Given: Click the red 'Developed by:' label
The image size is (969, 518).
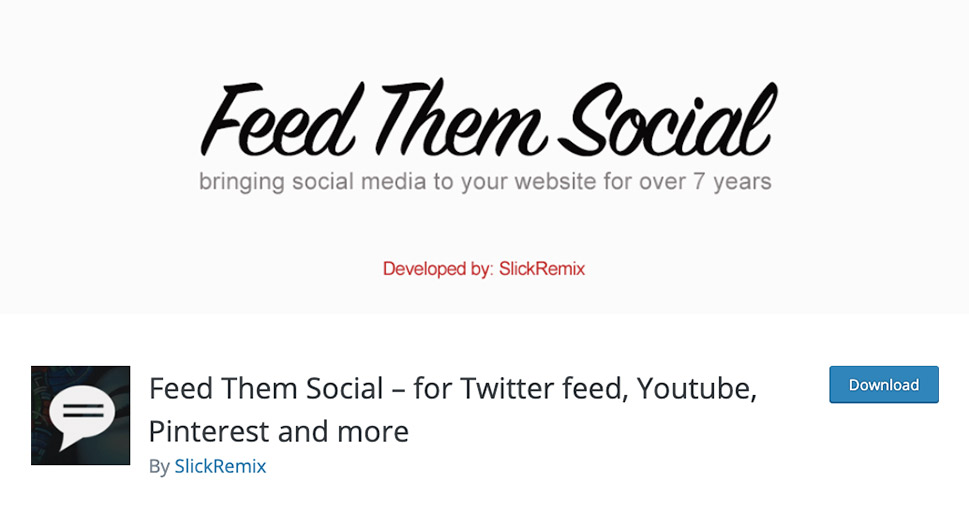Looking at the screenshot, I should (x=438, y=269).
